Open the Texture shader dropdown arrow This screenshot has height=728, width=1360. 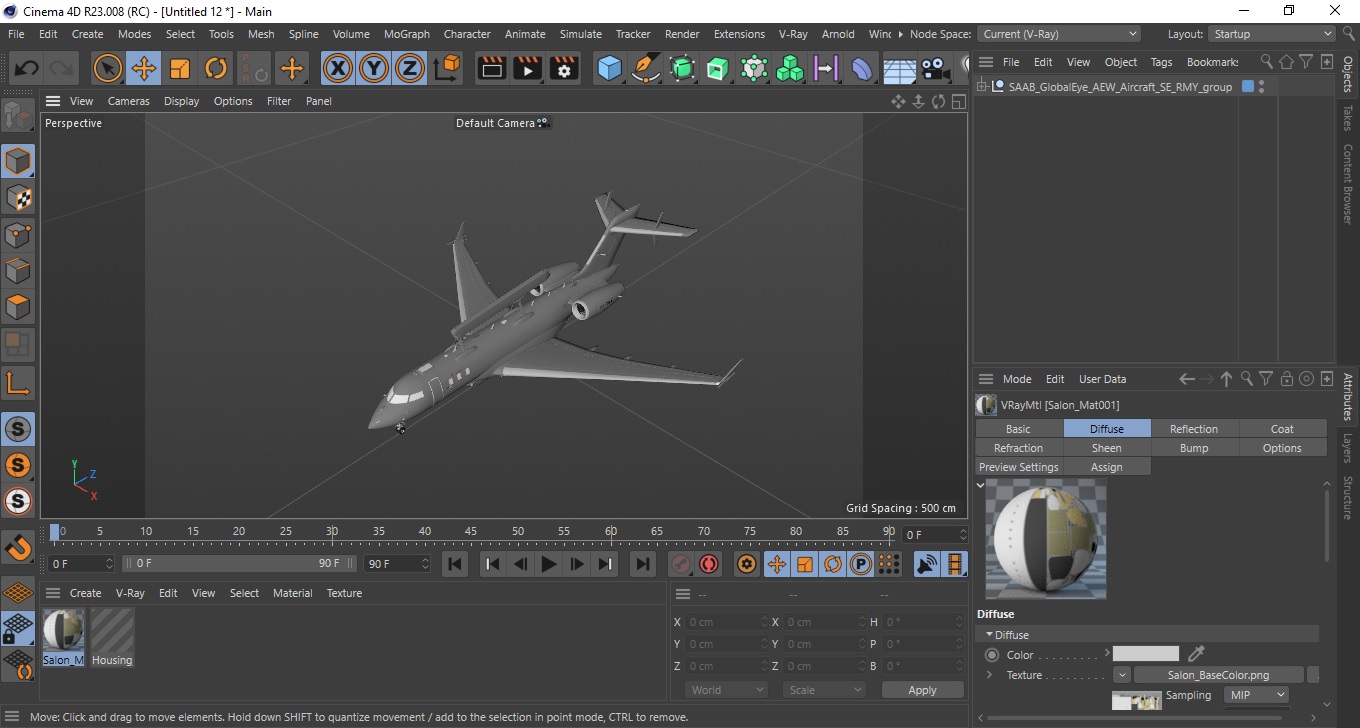[1122, 675]
